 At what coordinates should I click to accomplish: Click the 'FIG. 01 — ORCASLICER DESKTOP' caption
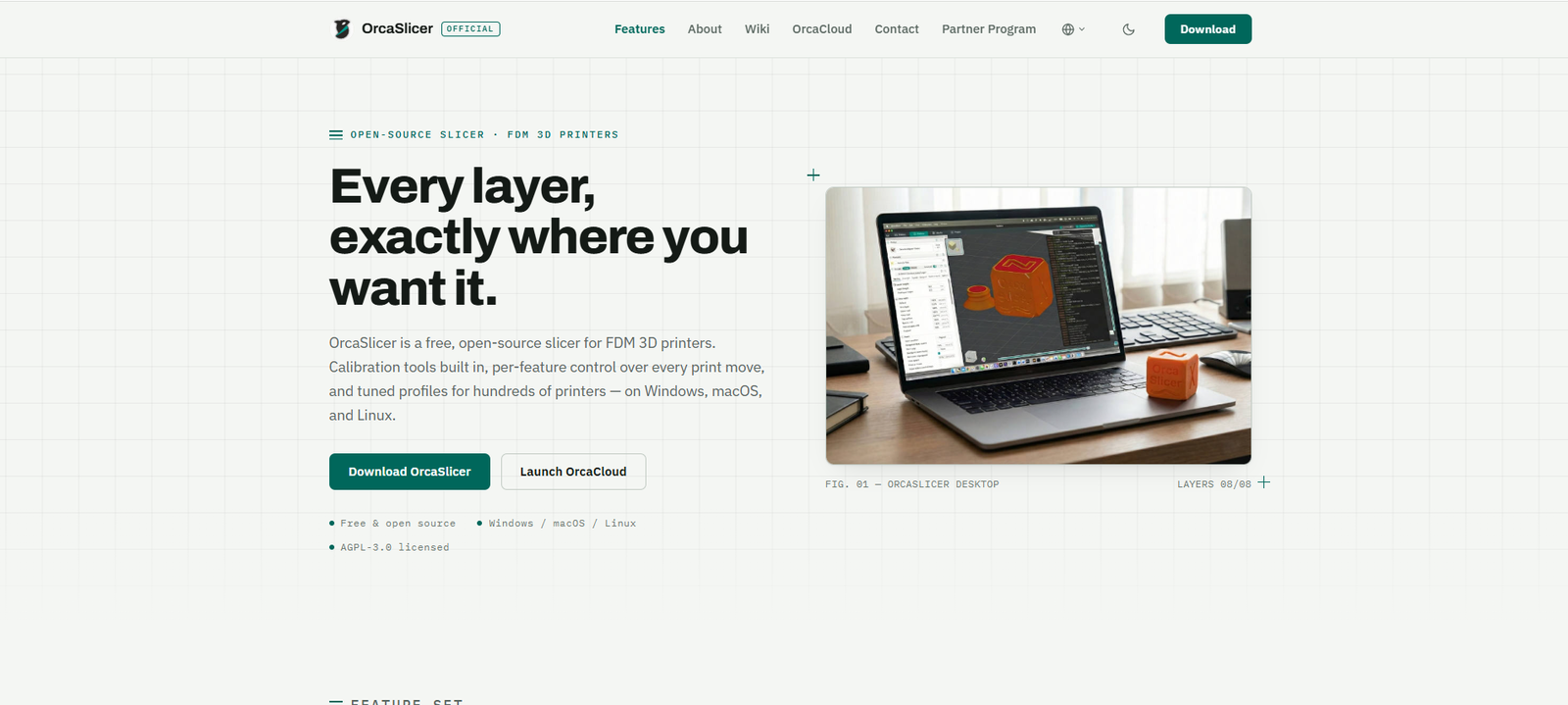tap(911, 484)
